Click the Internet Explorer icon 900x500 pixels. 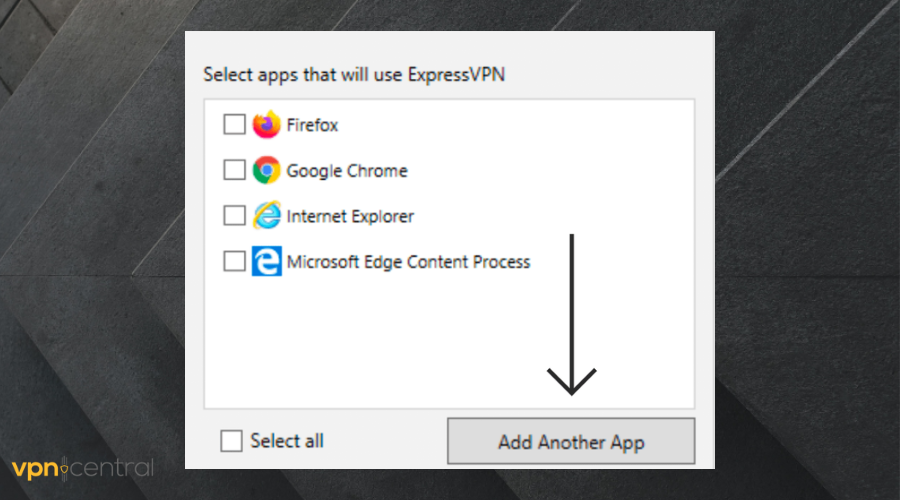pos(266,216)
